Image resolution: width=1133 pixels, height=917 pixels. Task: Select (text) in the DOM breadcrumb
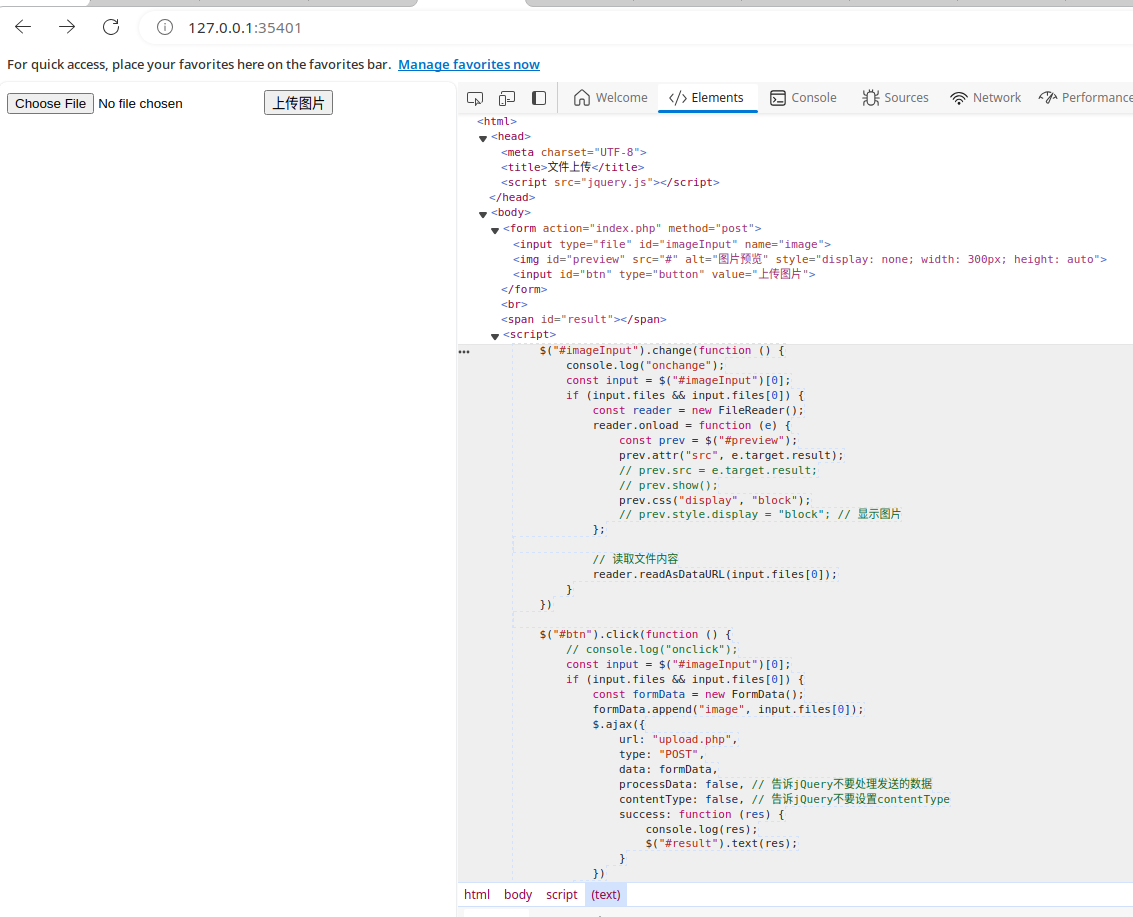pos(606,895)
